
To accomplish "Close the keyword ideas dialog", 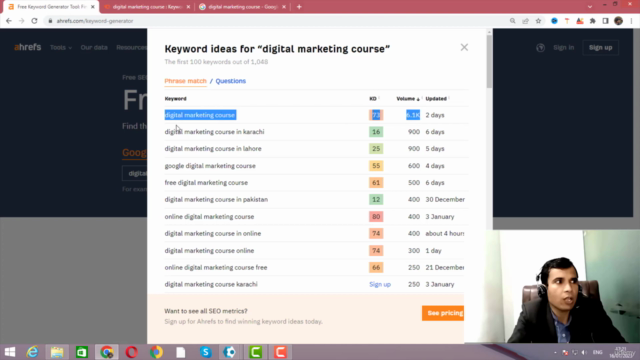I will [464, 47].
